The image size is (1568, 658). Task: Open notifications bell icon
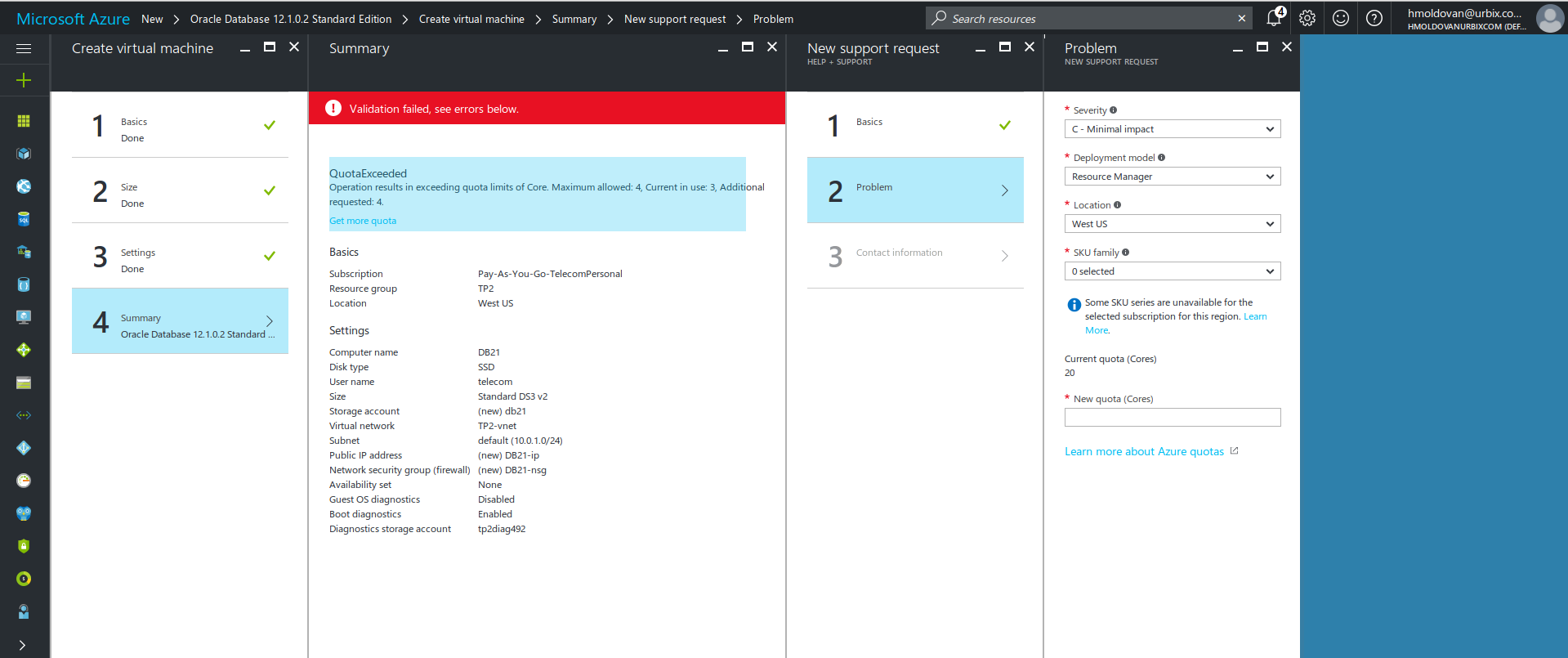1275,17
